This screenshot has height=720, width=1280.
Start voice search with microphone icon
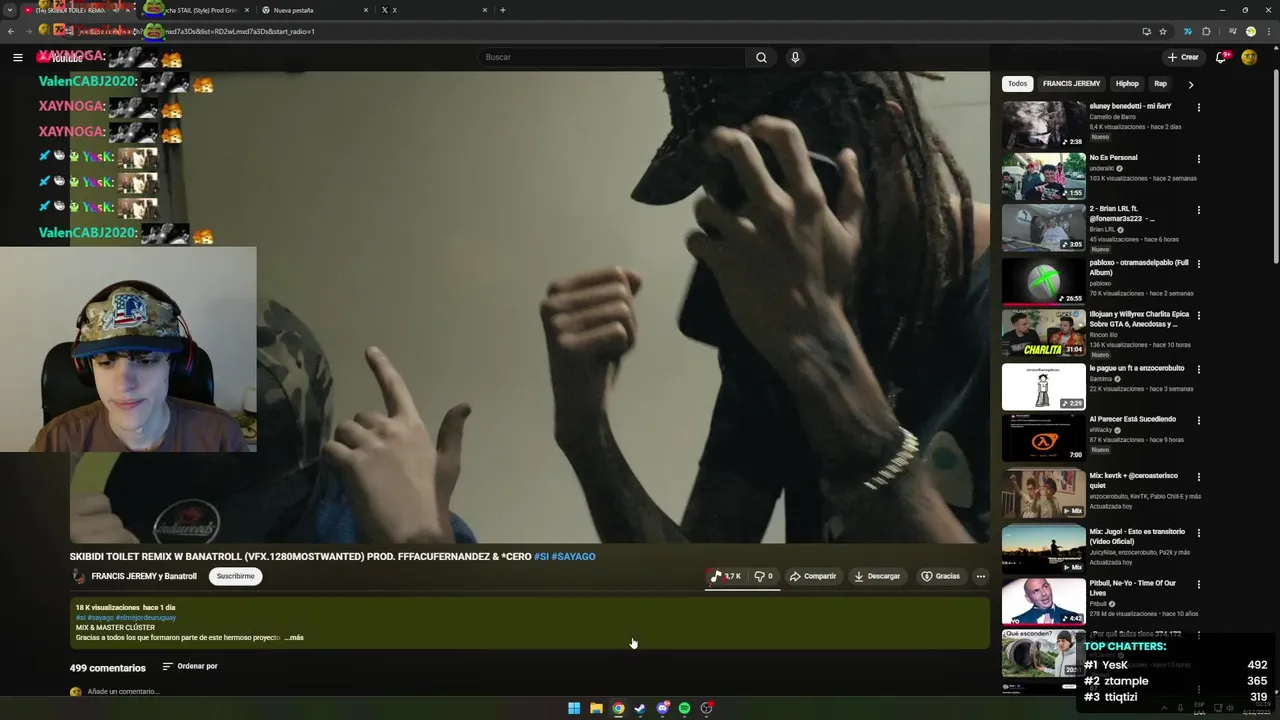click(795, 57)
